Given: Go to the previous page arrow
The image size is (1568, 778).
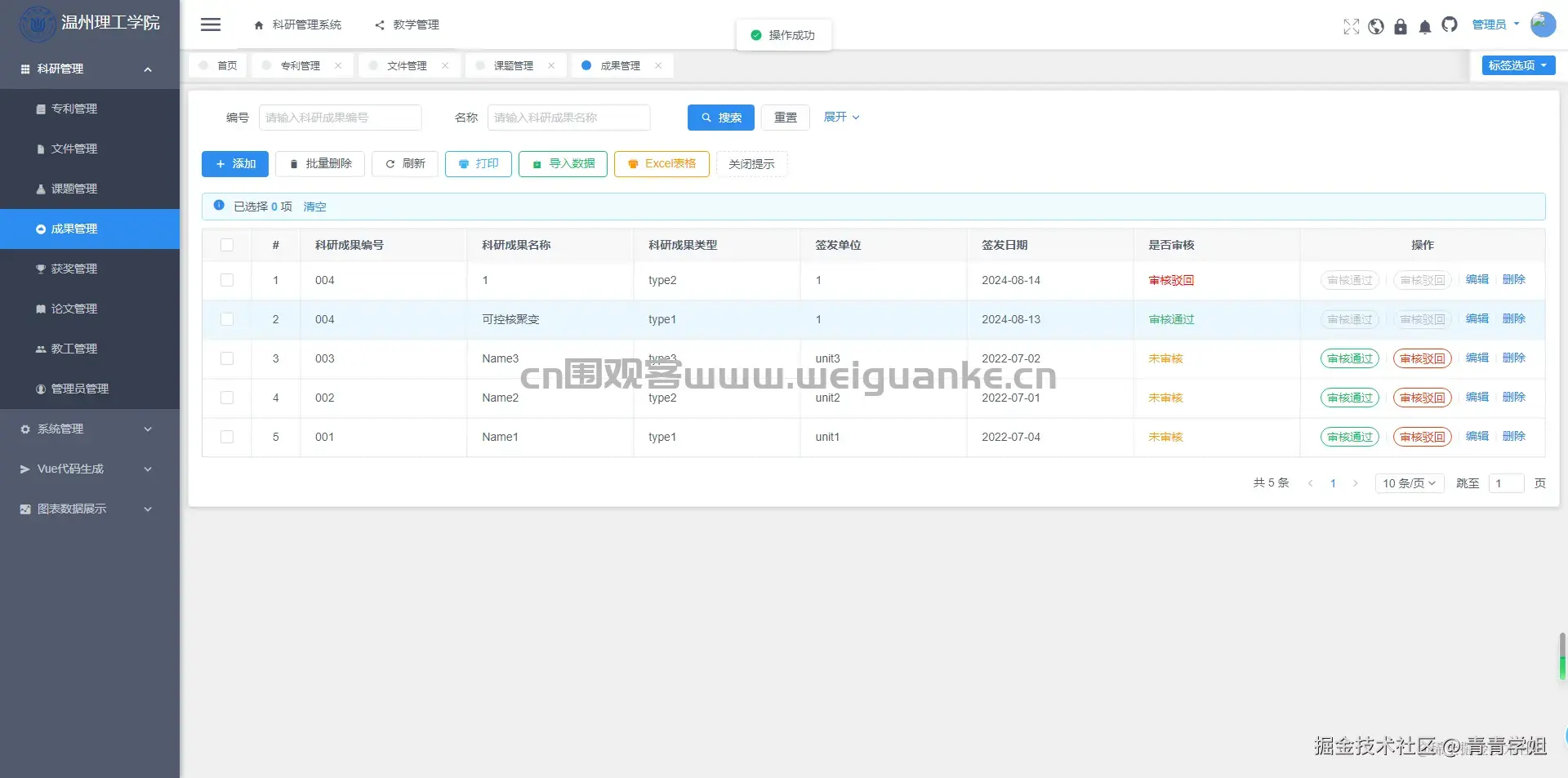Looking at the screenshot, I should [x=1311, y=483].
